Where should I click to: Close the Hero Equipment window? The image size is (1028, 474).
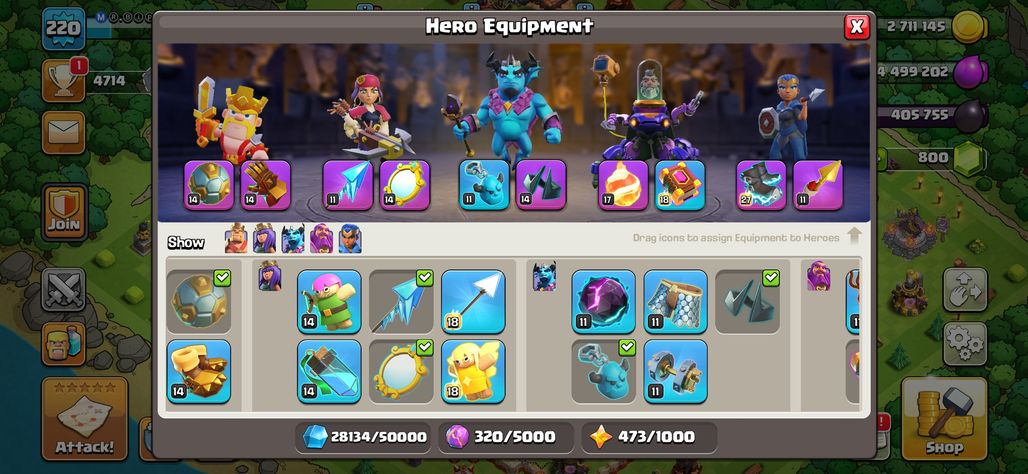click(856, 26)
